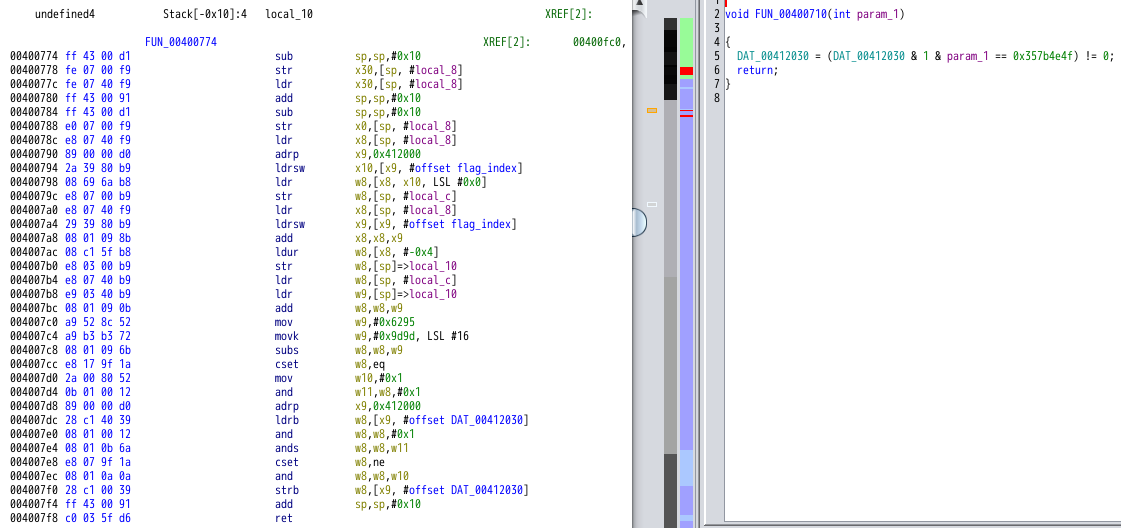The height and width of the screenshot is (528, 1121).
Task: Click the large red block in overview bar
Action: 686,71
